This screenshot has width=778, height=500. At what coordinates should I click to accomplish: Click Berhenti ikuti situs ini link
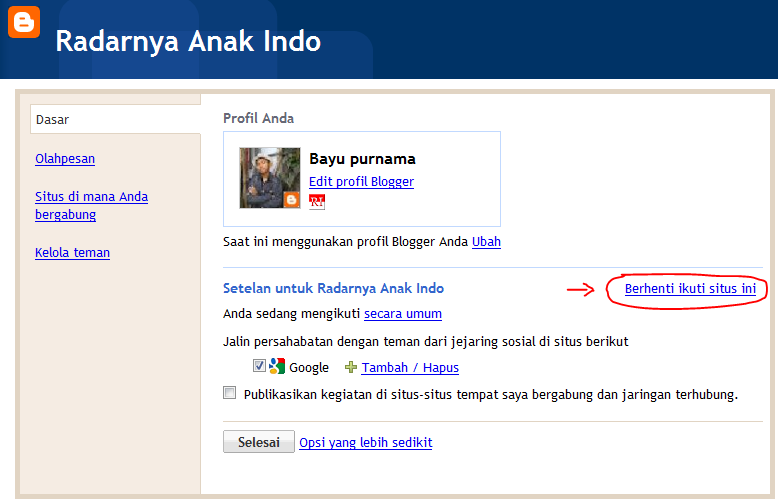[690, 289]
